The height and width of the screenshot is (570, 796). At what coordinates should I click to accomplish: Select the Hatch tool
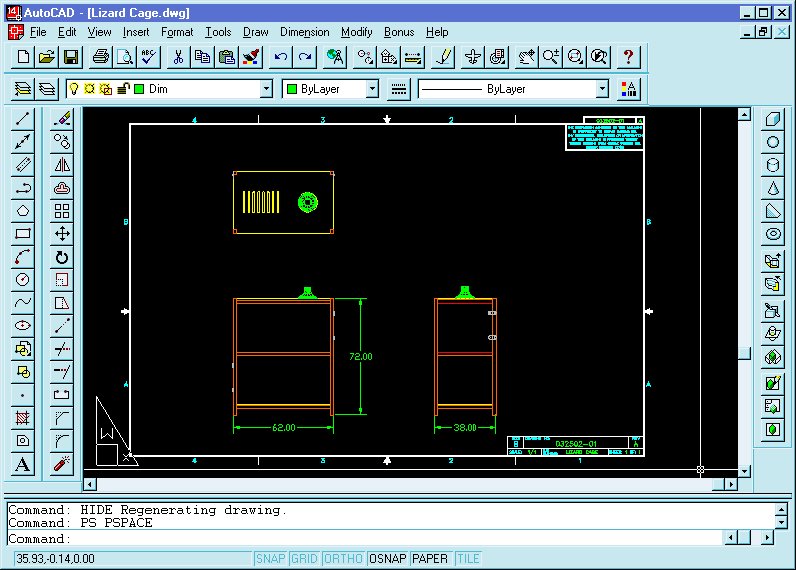click(x=24, y=417)
